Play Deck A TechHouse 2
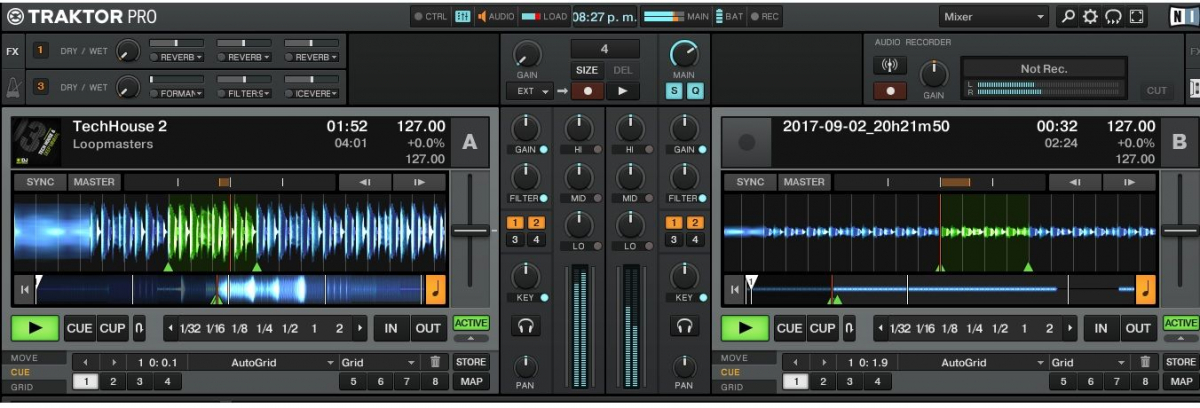The width and height of the screenshot is (1200, 408). (x=36, y=328)
